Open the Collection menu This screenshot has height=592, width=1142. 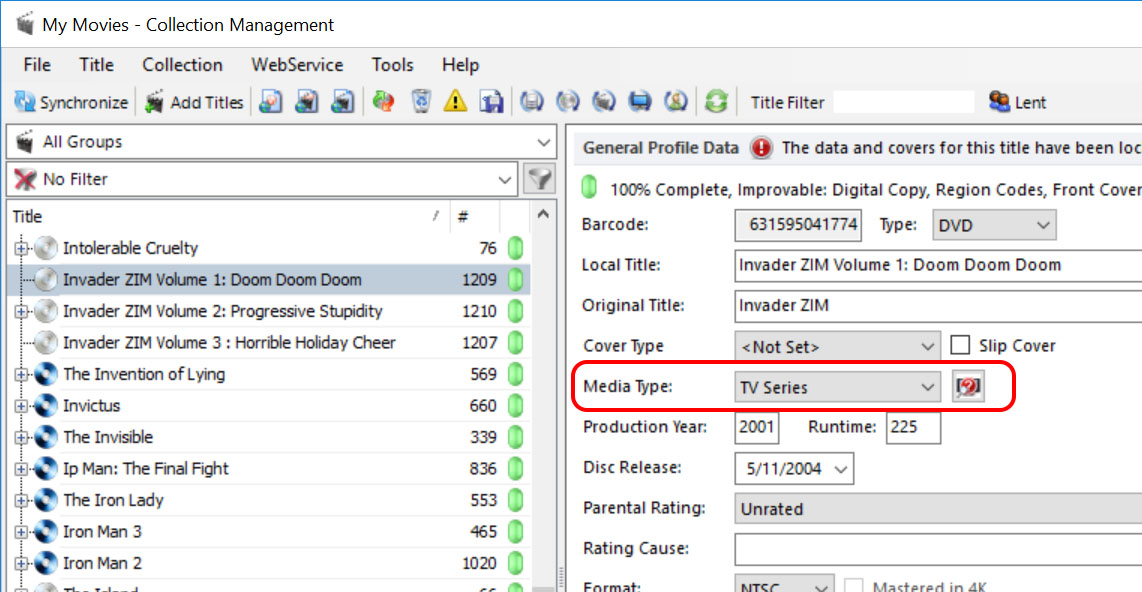coord(182,65)
